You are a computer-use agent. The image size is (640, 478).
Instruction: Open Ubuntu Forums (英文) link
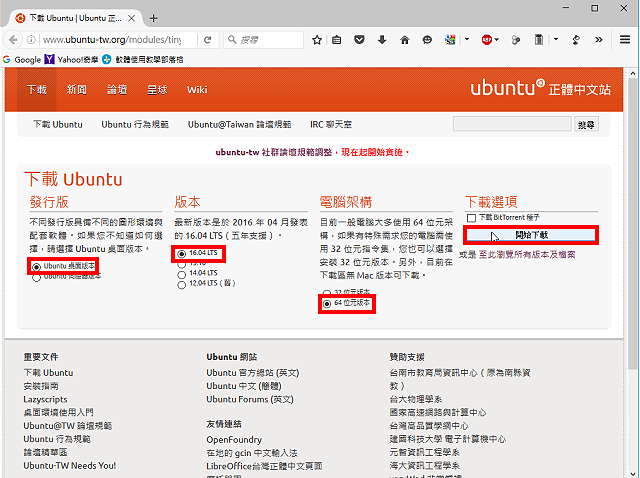coord(250,399)
